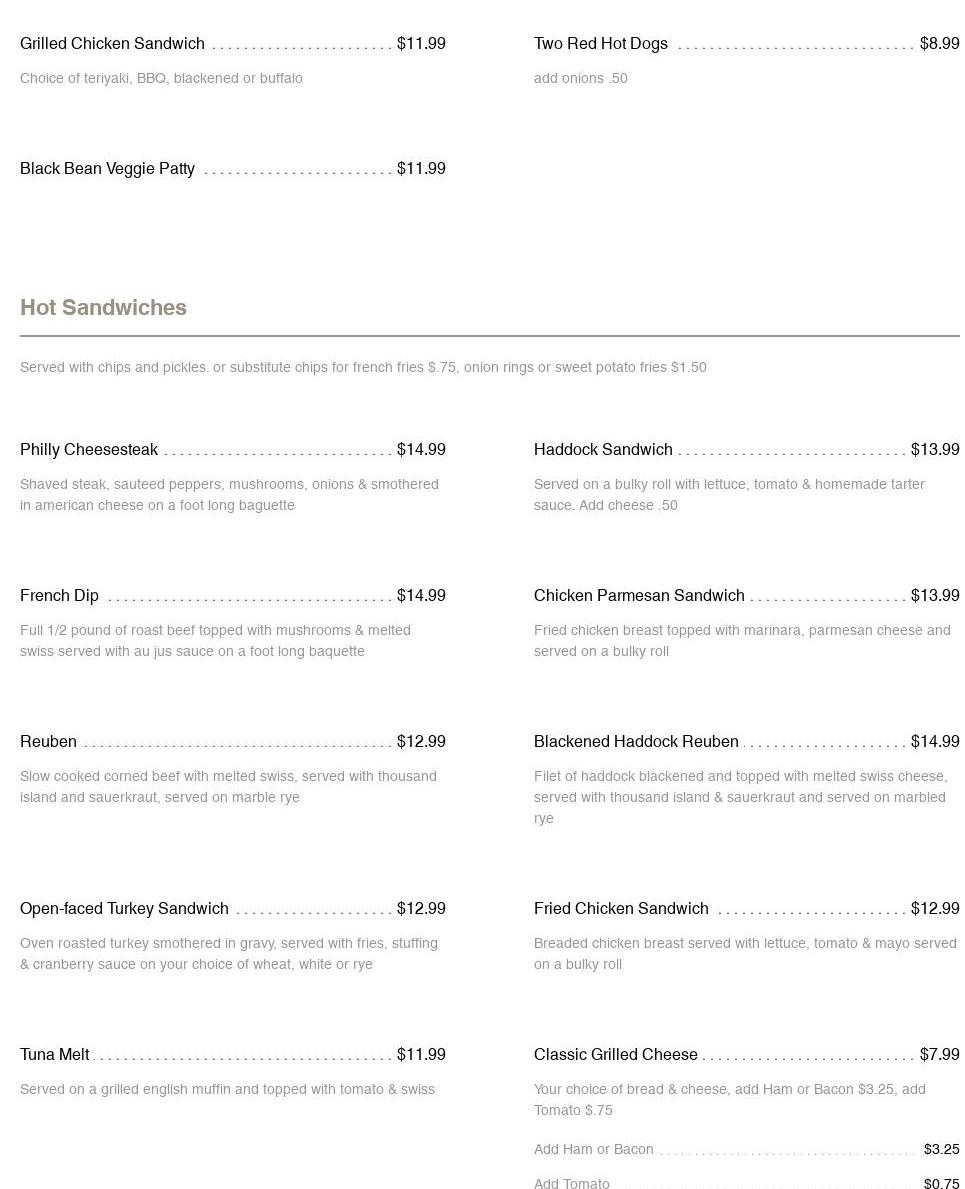Click the Philly Cheesesteak menu item title
Image resolution: width=965 pixels, height=1189 pixels.
[x=89, y=450]
